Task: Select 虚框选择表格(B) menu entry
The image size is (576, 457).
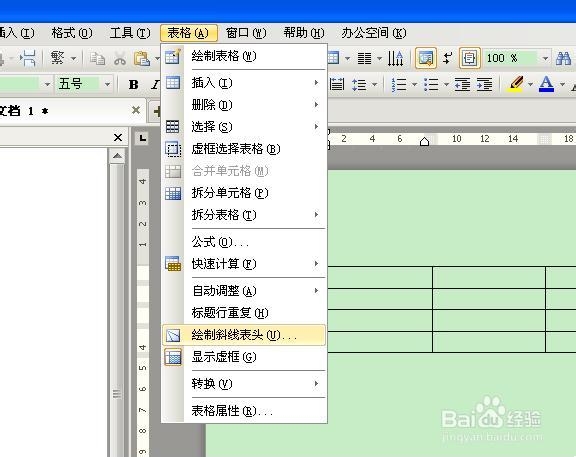Action: click(x=244, y=149)
